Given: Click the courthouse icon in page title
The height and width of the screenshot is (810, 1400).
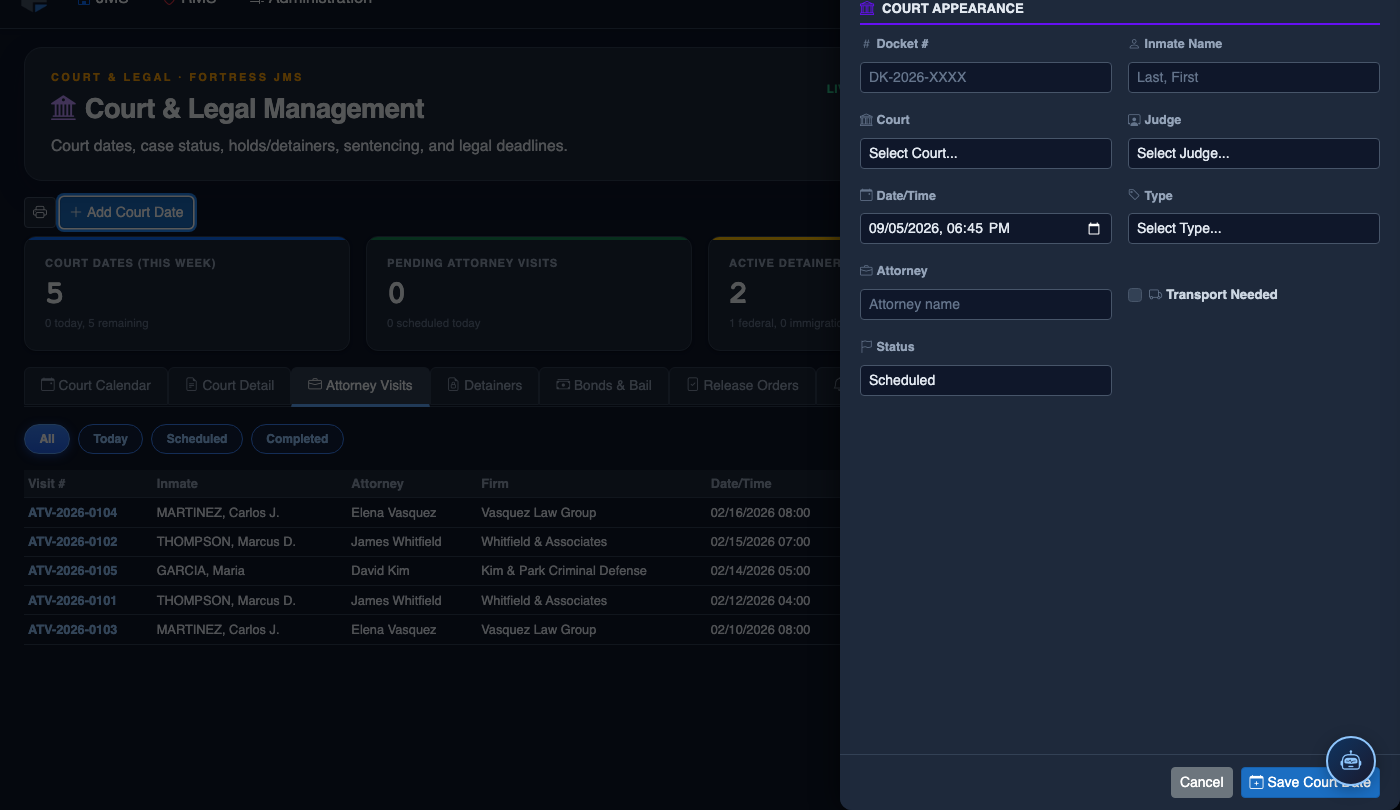Looking at the screenshot, I should click(63, 108).
